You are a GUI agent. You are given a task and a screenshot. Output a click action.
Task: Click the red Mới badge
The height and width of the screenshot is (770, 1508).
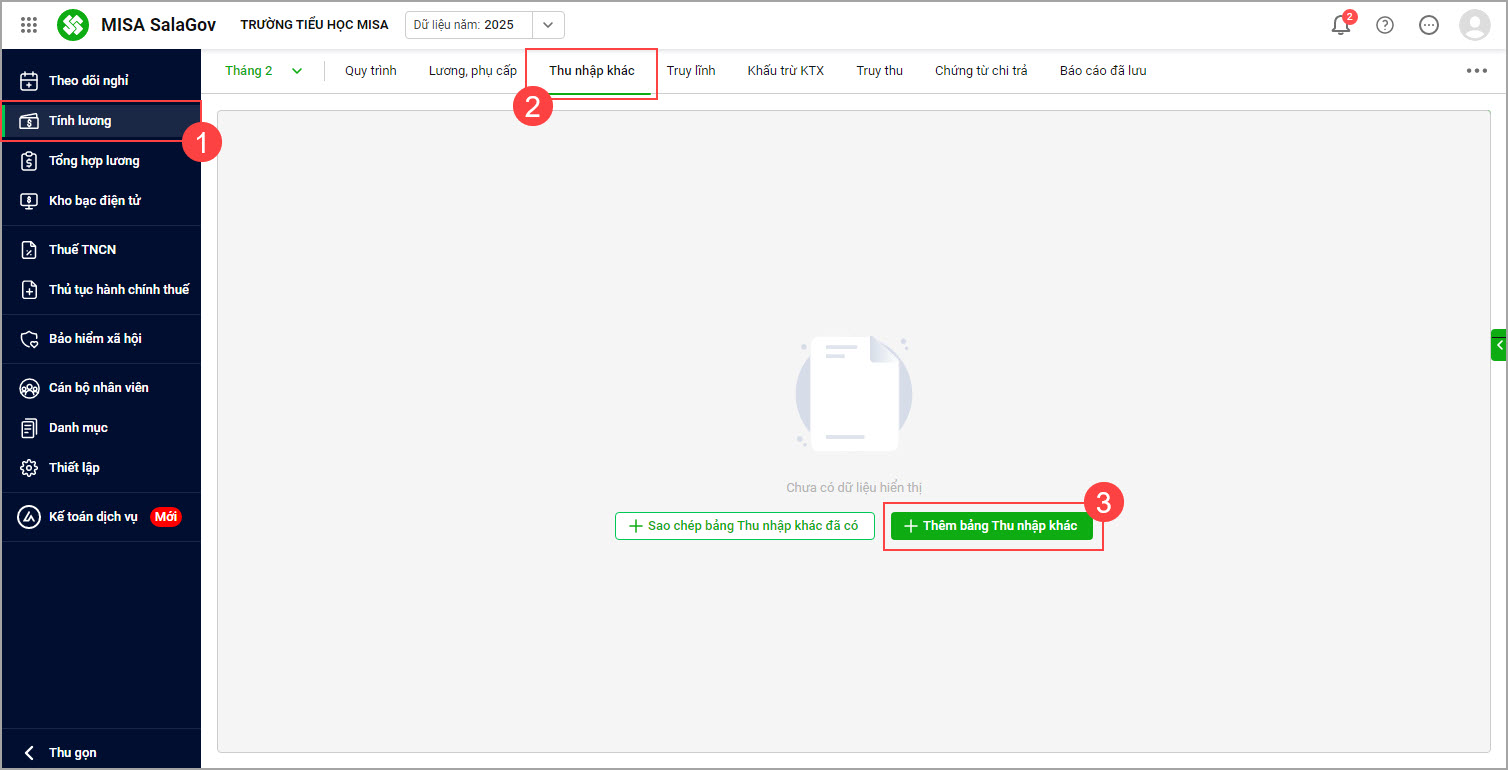tap(166, 517)
